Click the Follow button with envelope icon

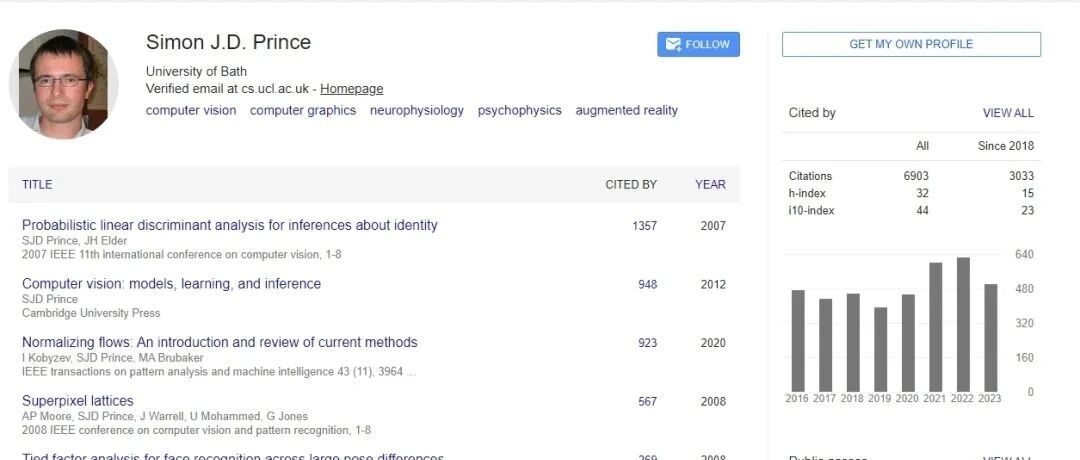698,44
